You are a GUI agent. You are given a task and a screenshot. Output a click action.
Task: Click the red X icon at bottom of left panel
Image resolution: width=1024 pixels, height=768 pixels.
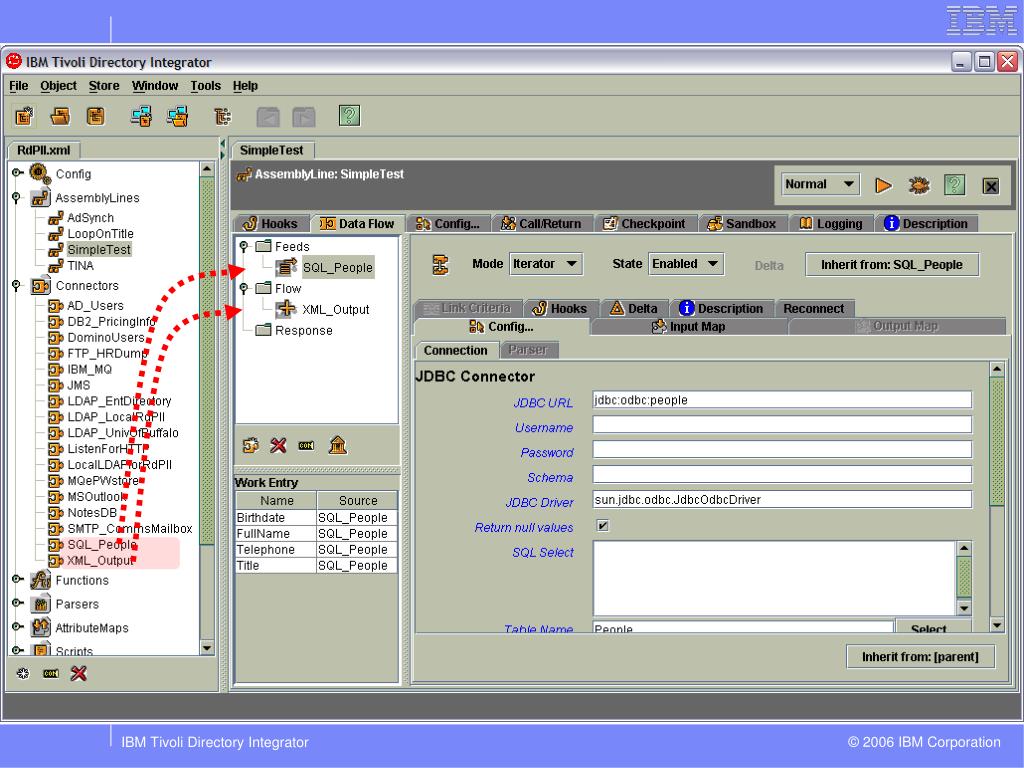[78, 673]
